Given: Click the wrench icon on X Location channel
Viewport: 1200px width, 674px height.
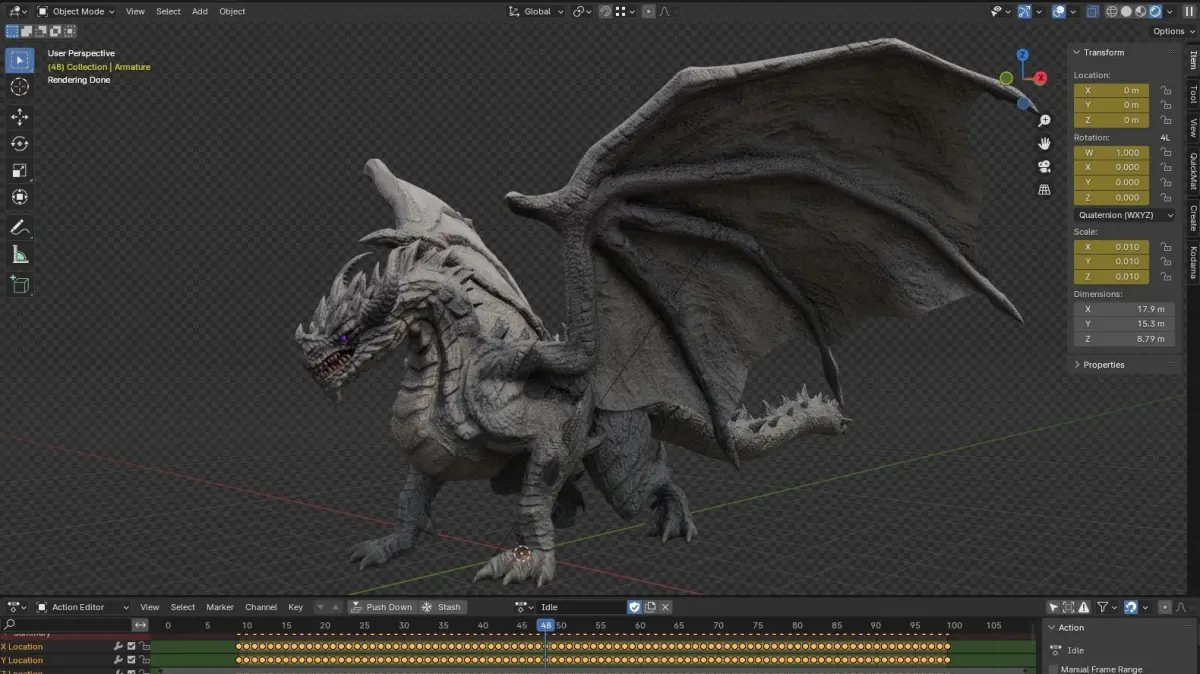Looking at the screenshot, I should (x=118, y=646).
